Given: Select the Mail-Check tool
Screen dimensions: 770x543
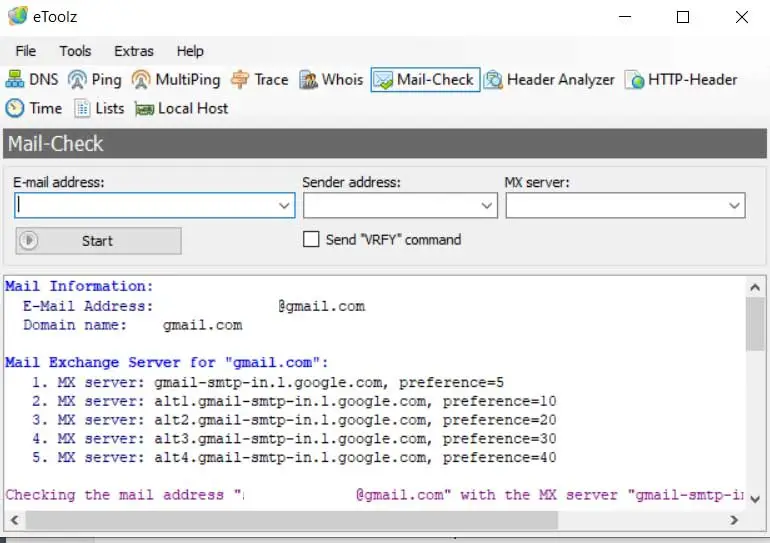Looking at the screenshot, I should coord(425,80).
